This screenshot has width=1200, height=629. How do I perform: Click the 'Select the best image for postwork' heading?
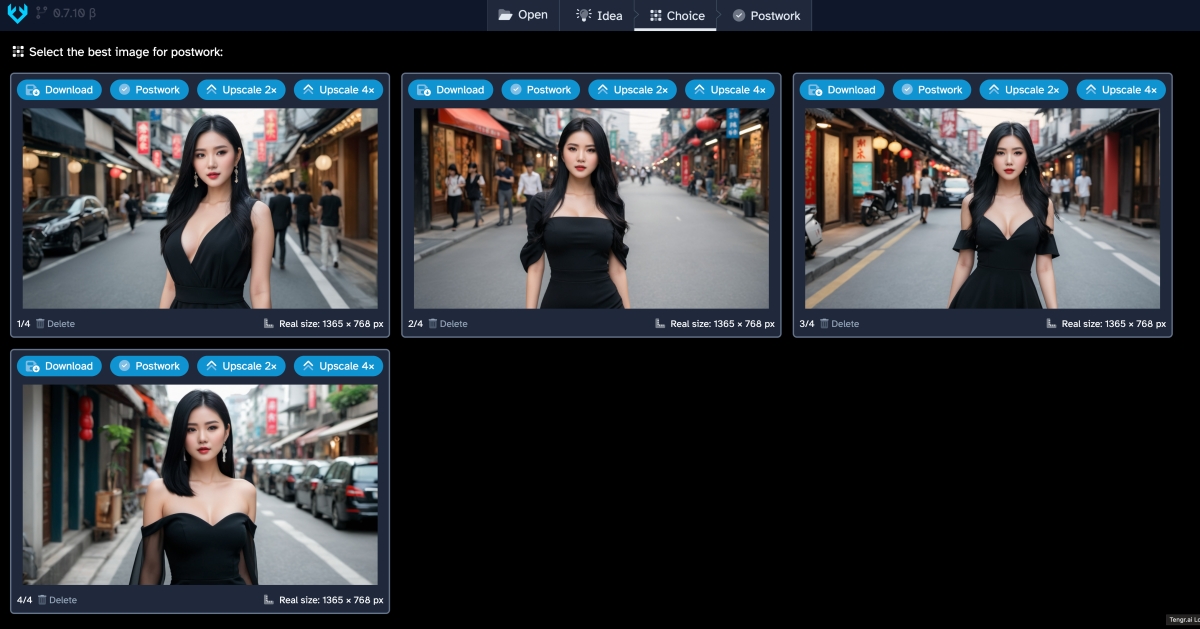126,52
